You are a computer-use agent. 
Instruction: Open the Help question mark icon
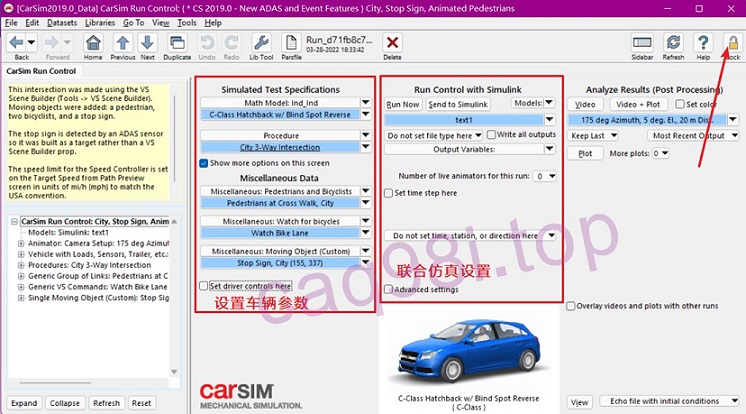click(x=703, y=43)
